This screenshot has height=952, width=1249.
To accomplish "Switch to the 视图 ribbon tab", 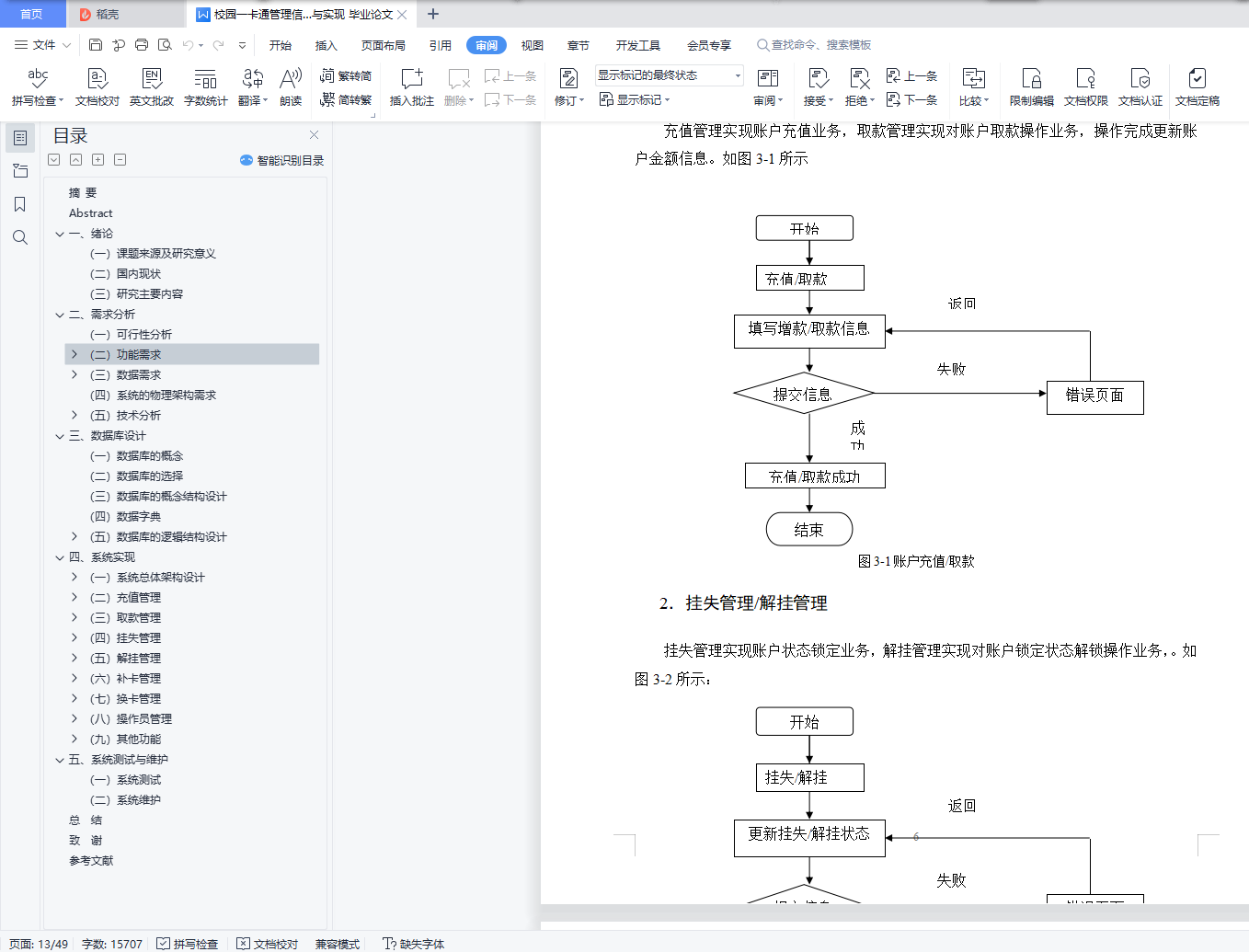I will 533,45.
